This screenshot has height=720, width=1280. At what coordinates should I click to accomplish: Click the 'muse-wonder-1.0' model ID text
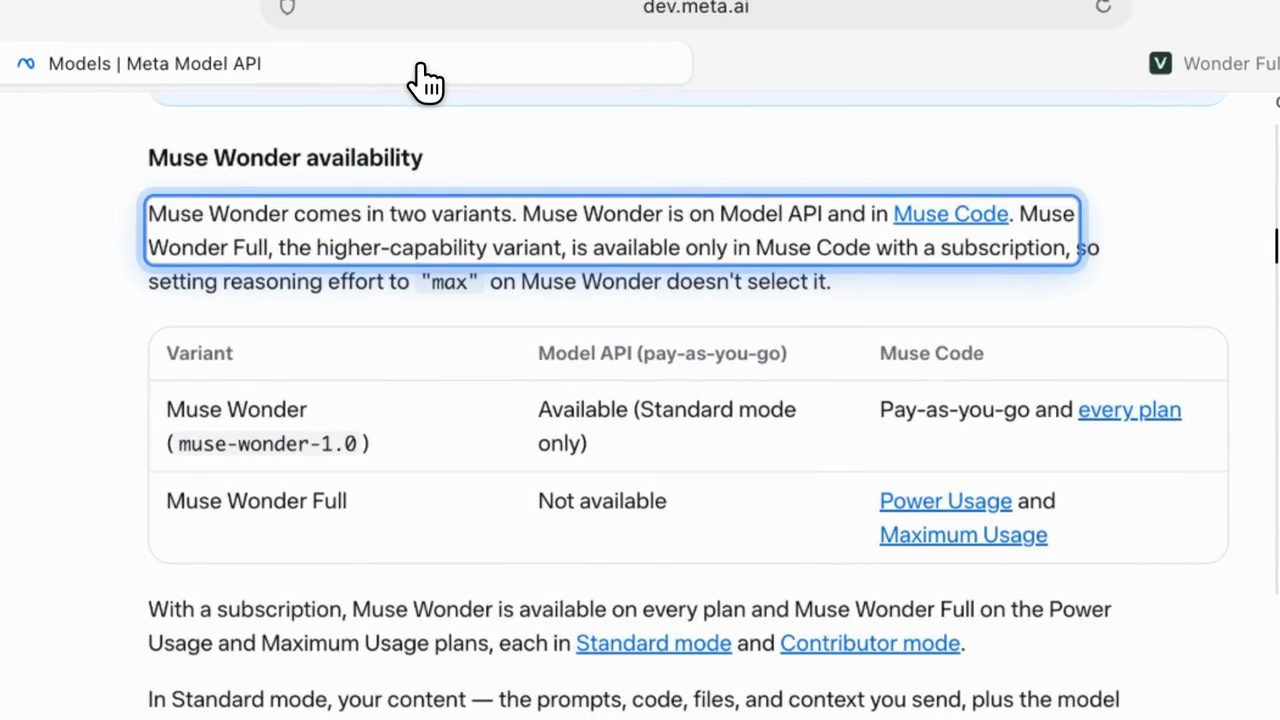pos(267,444)
